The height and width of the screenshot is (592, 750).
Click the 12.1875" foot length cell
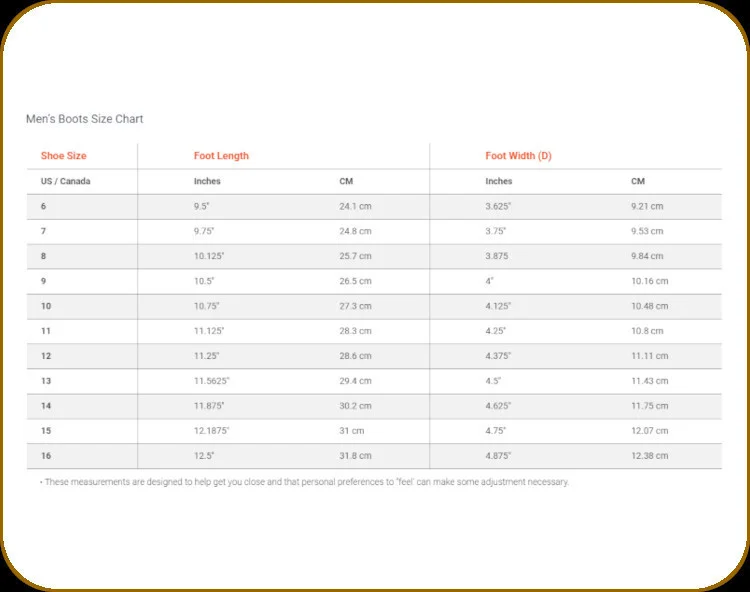(x=211, y=430)
